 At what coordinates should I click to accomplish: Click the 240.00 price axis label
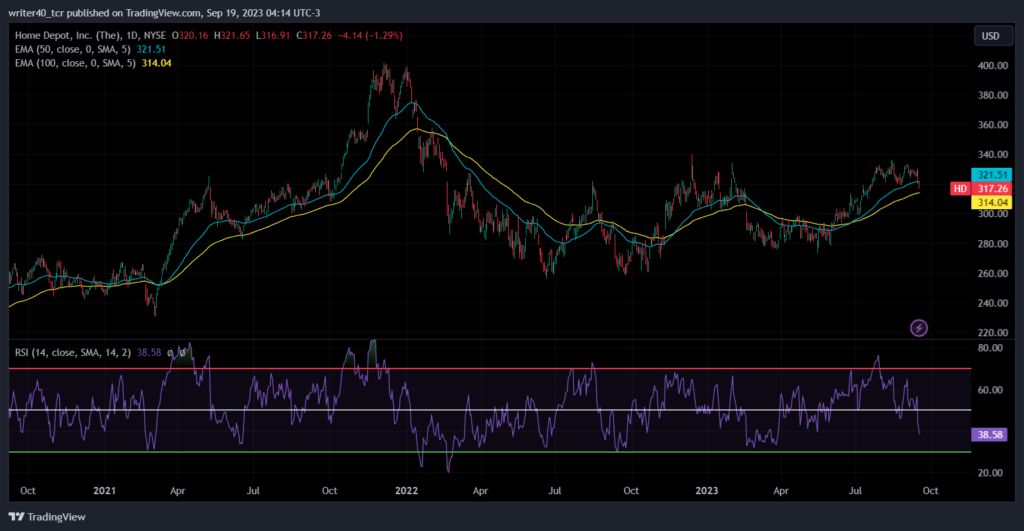coord(992,303)
